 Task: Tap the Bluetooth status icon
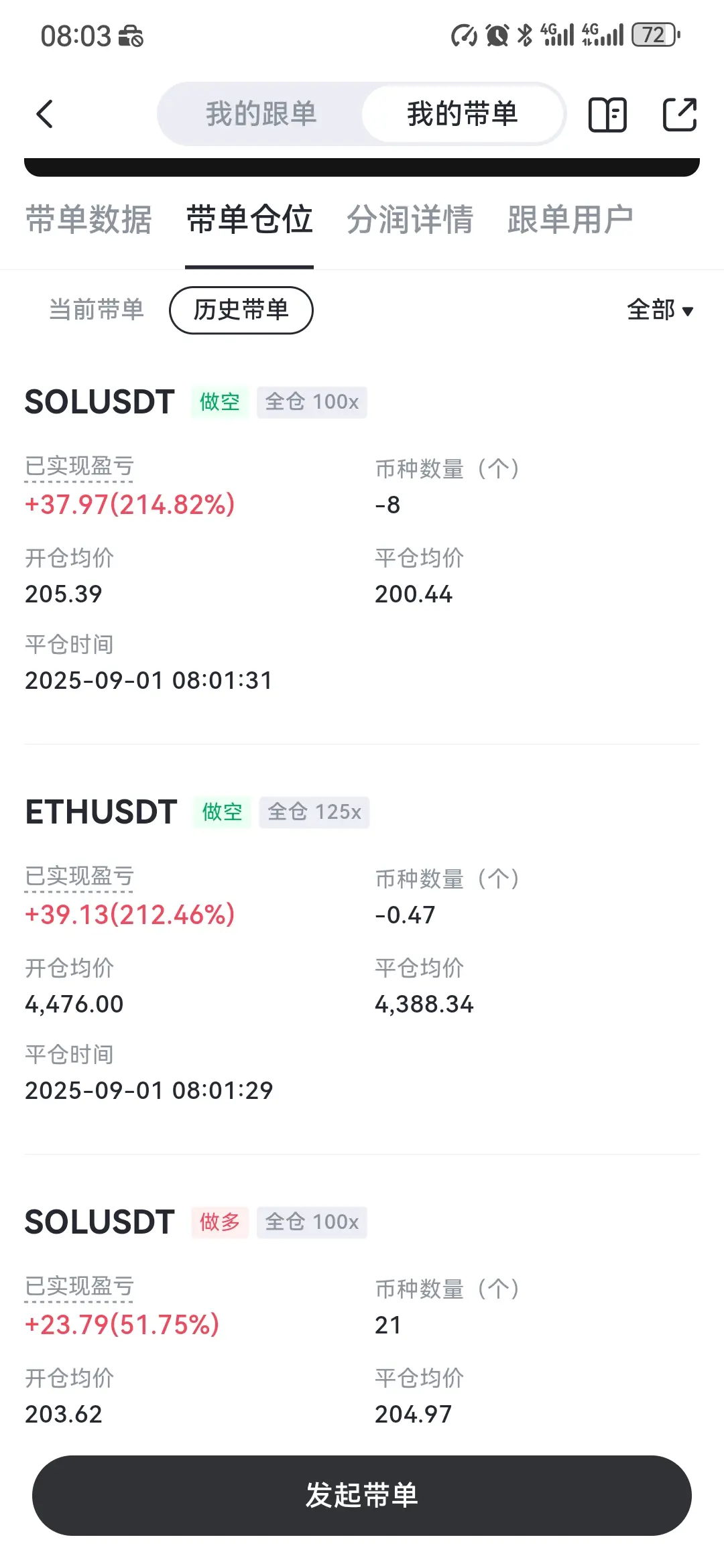(525, 35)
